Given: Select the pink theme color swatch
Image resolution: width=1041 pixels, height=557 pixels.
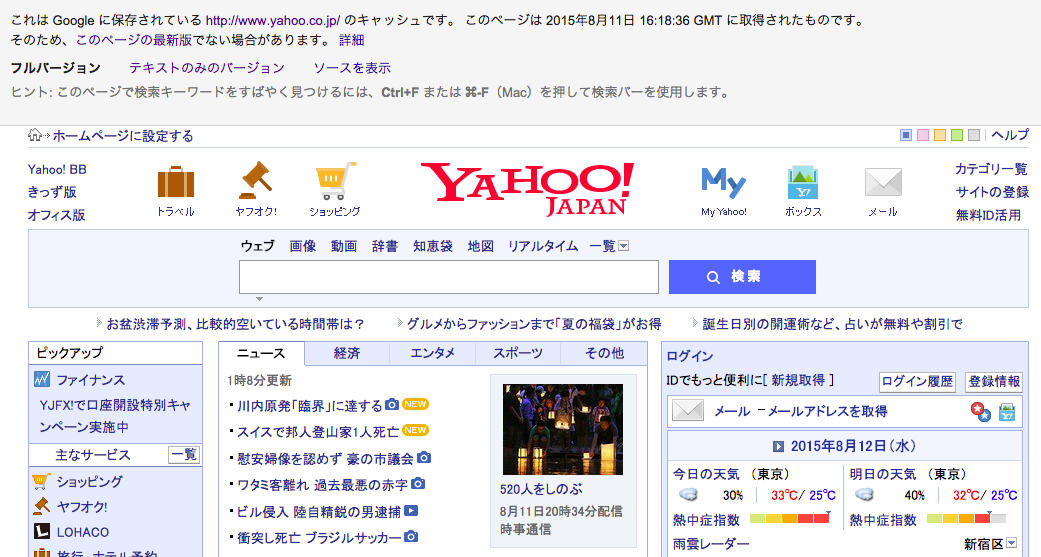Looking at the screenshot, I should coord(923,135).
